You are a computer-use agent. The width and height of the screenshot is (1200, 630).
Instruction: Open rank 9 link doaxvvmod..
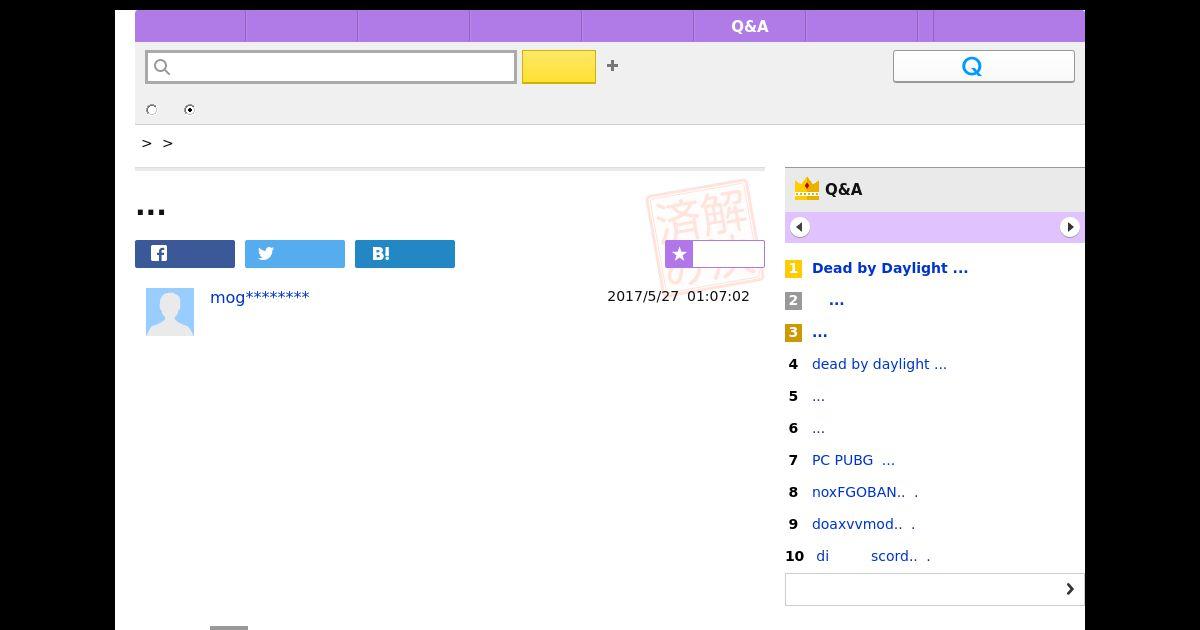(x=863, y=524)
